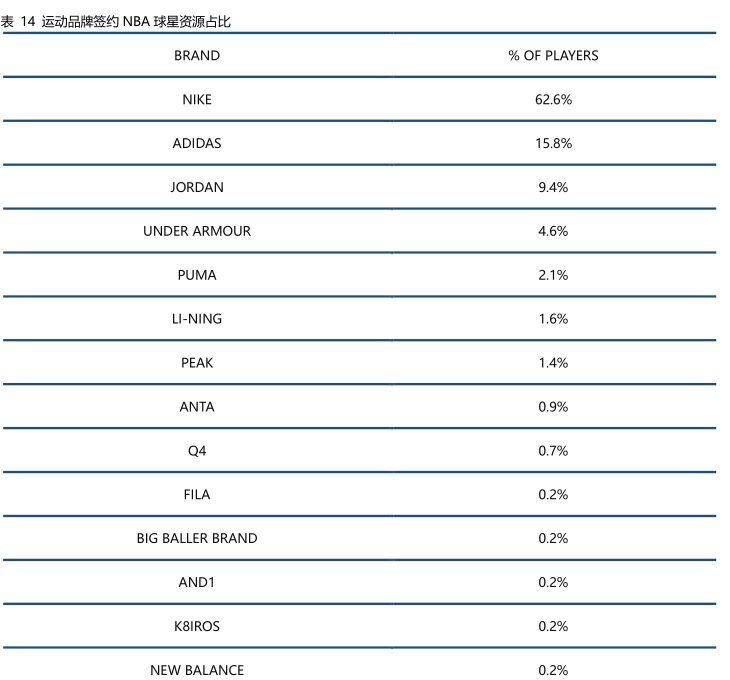Click the 15.8% percentage cell
This screenshot has height=680, width=730.
(x=553, y=144)
